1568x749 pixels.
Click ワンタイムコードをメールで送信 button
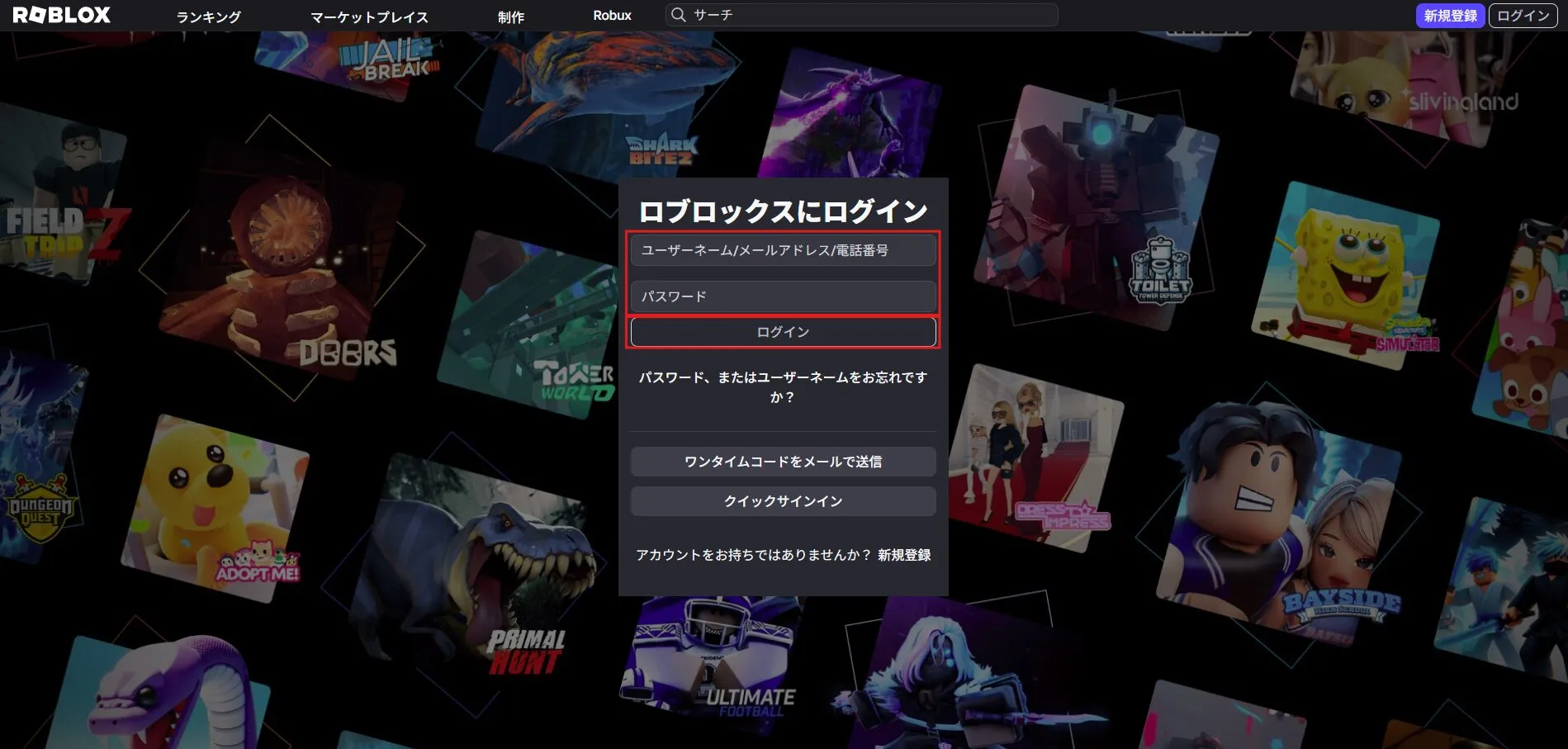[783, 462]
